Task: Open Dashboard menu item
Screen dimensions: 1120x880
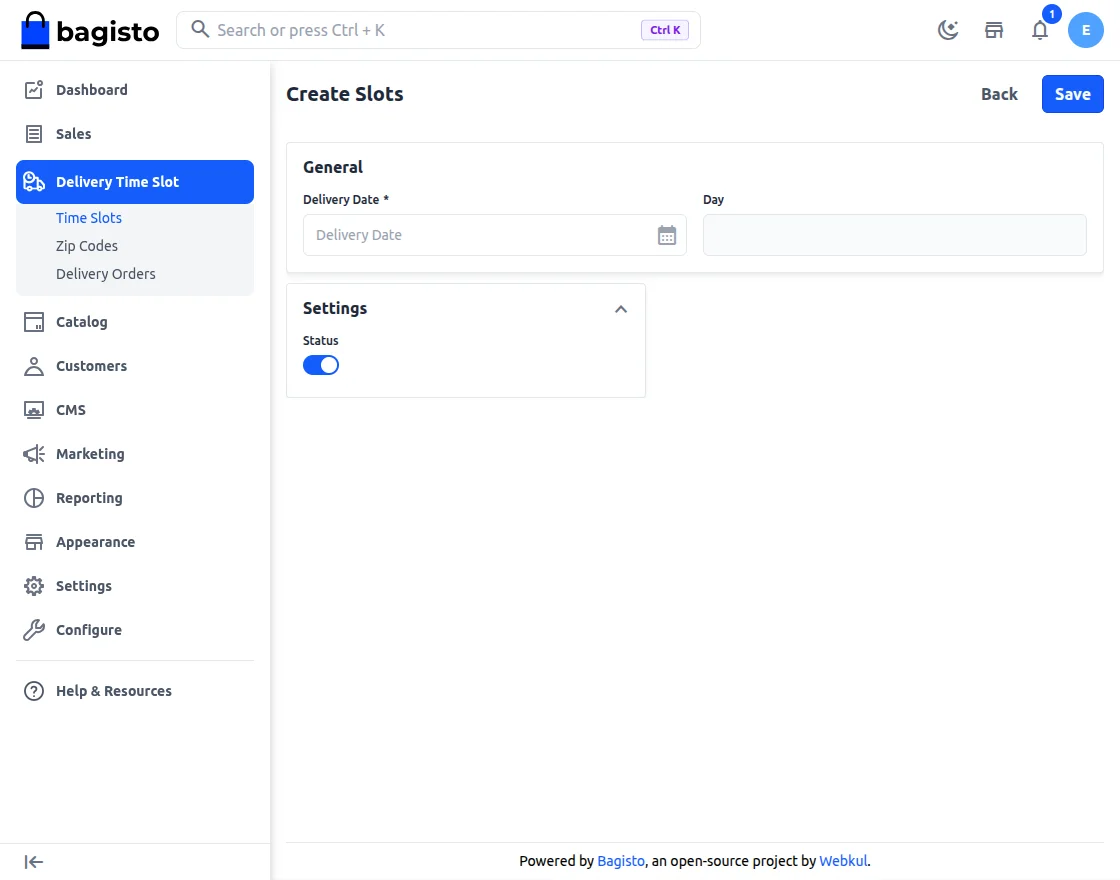Action: click(135, 90)
